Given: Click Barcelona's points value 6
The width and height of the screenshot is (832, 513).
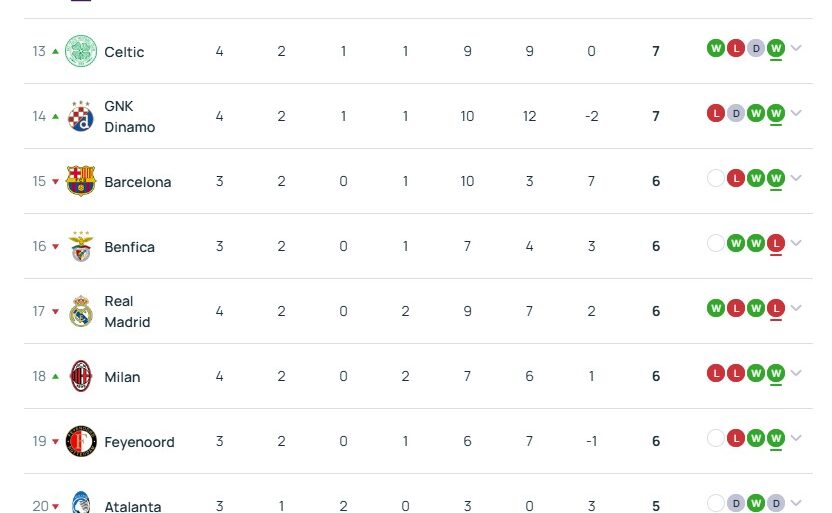Looking at the screenshot, I should pyautogui.click(x=656, y=182).
